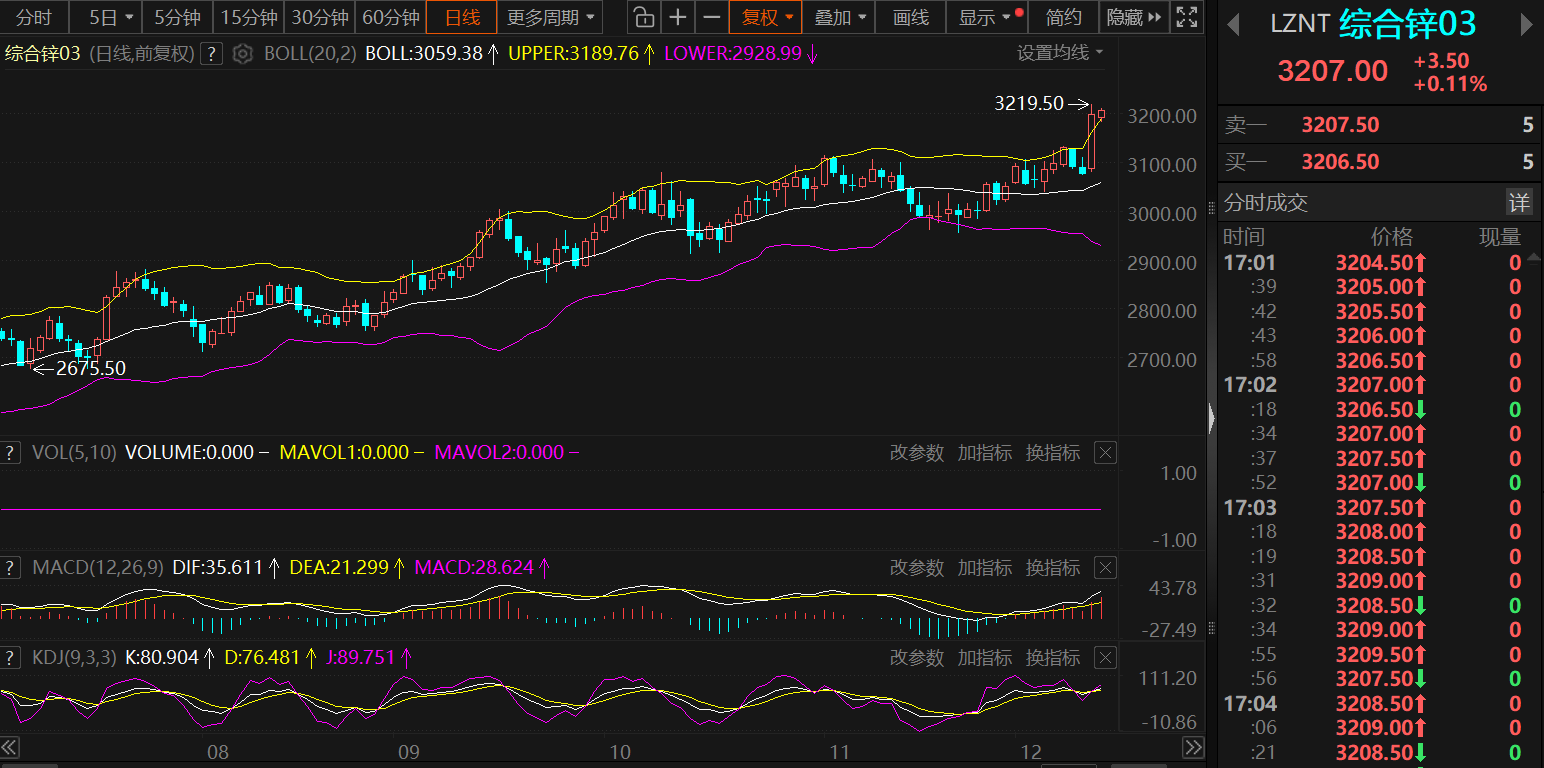This screenshot has width=1544, height=768.
Task: Close the MACD indicator panel
Action: (x=1105, y=568)
